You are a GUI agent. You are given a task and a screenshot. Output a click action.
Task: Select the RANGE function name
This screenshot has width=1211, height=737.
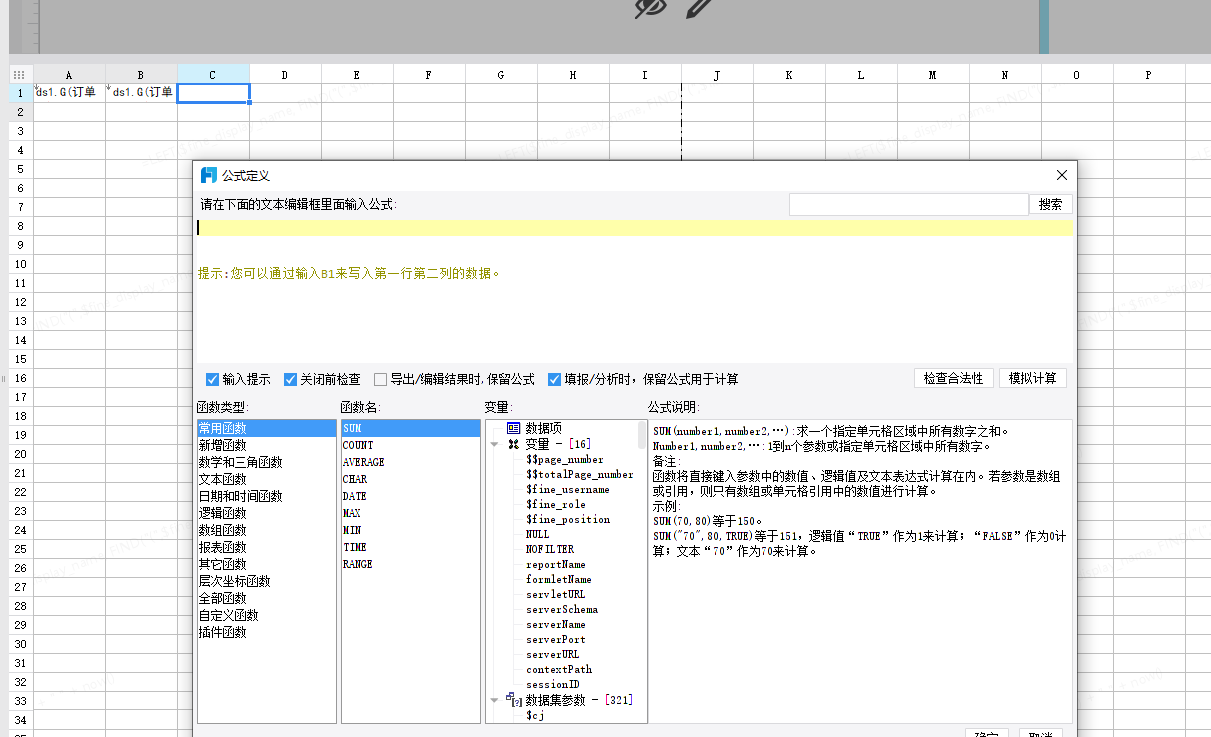411,564
